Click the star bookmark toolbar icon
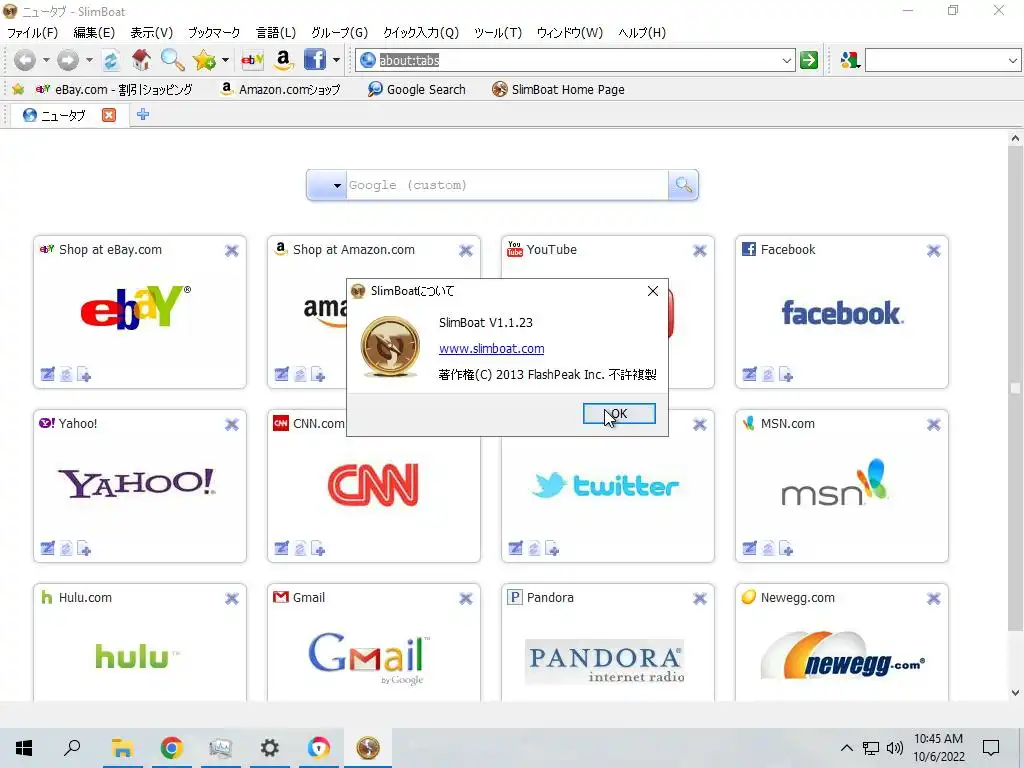Screen dimensions: 1024x768 click(204, 60)
